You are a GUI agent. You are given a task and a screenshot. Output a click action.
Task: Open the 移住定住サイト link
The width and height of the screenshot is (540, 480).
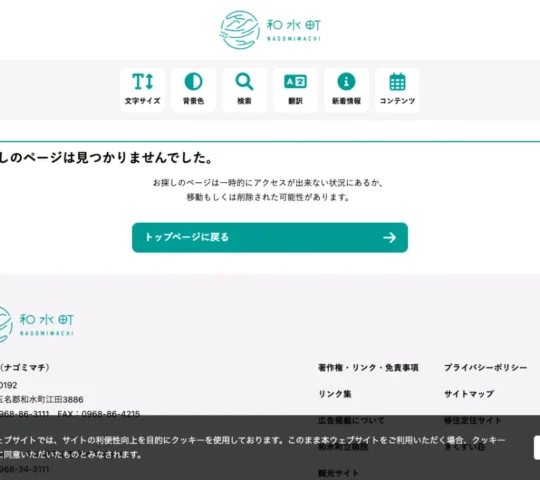(472, 420)
